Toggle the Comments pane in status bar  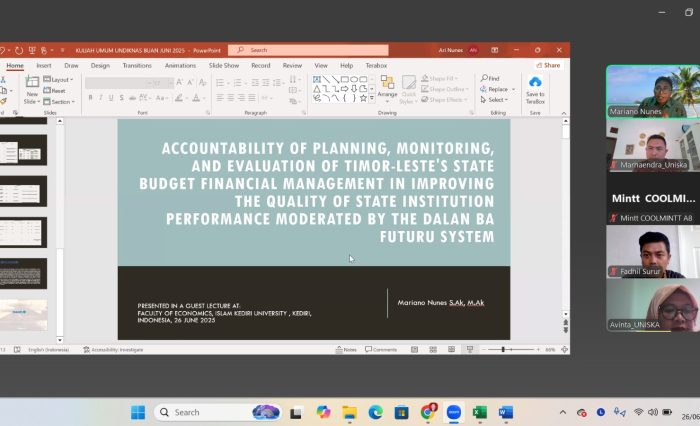(x=381, y=349)
